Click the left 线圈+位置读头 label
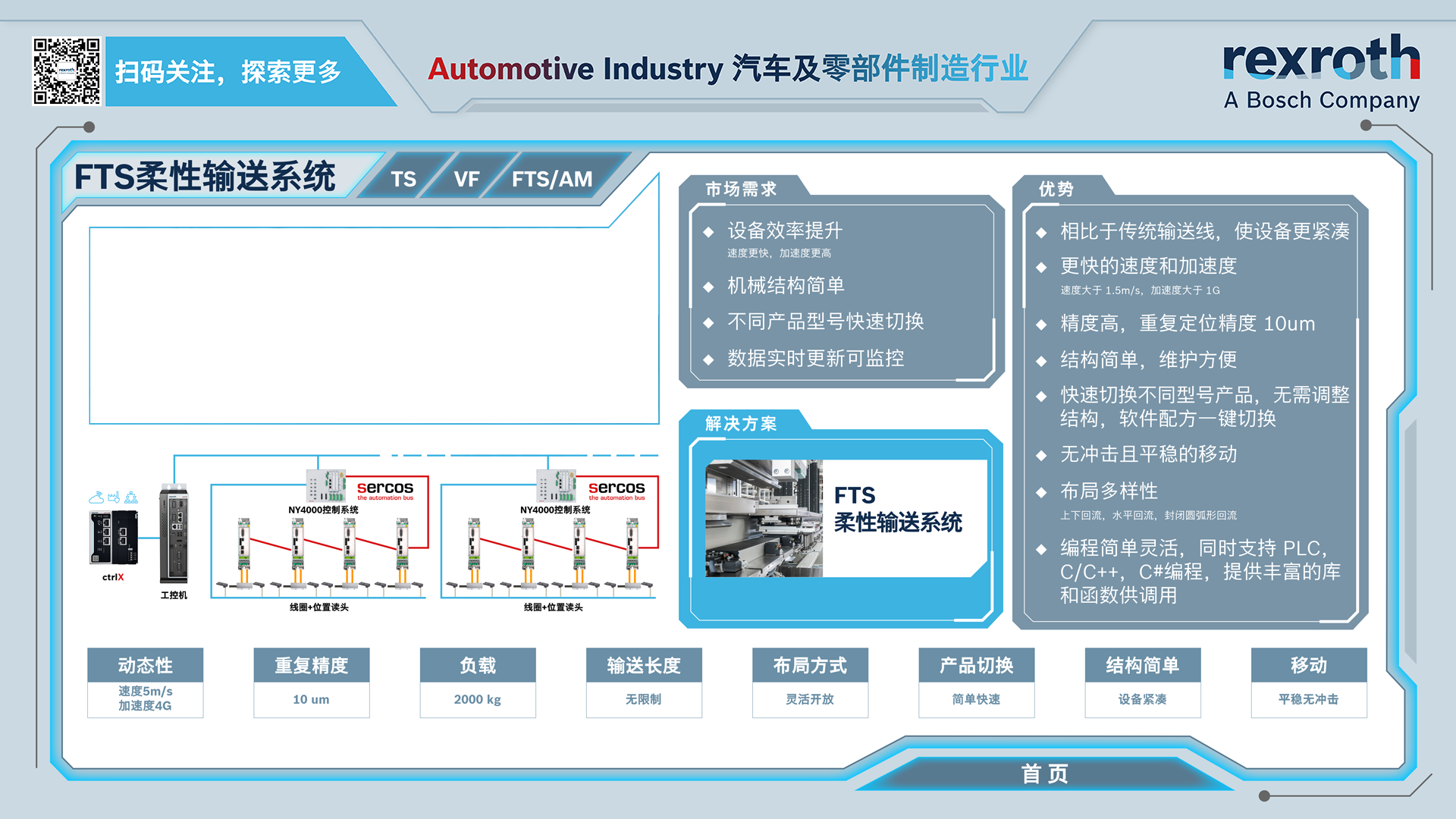The image size is (1456, 819). pyautogui.click(x=319, y=607)
